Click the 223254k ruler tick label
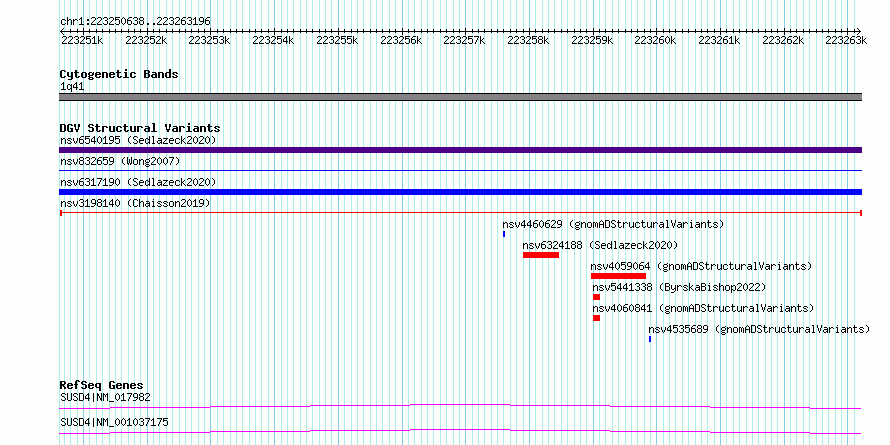This screenshot has width=890, height=445. click(x=273, y=40)
